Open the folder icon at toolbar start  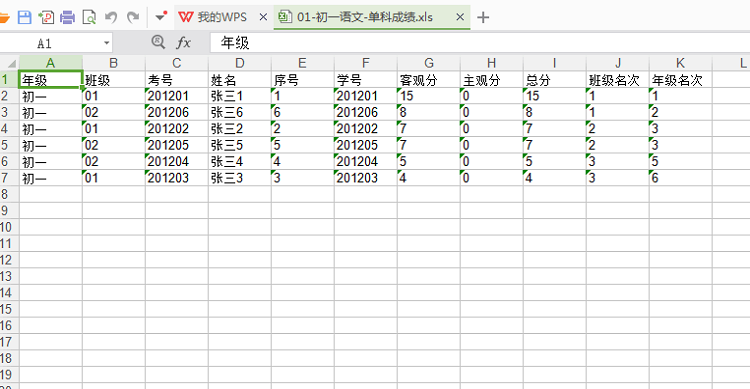4,18
